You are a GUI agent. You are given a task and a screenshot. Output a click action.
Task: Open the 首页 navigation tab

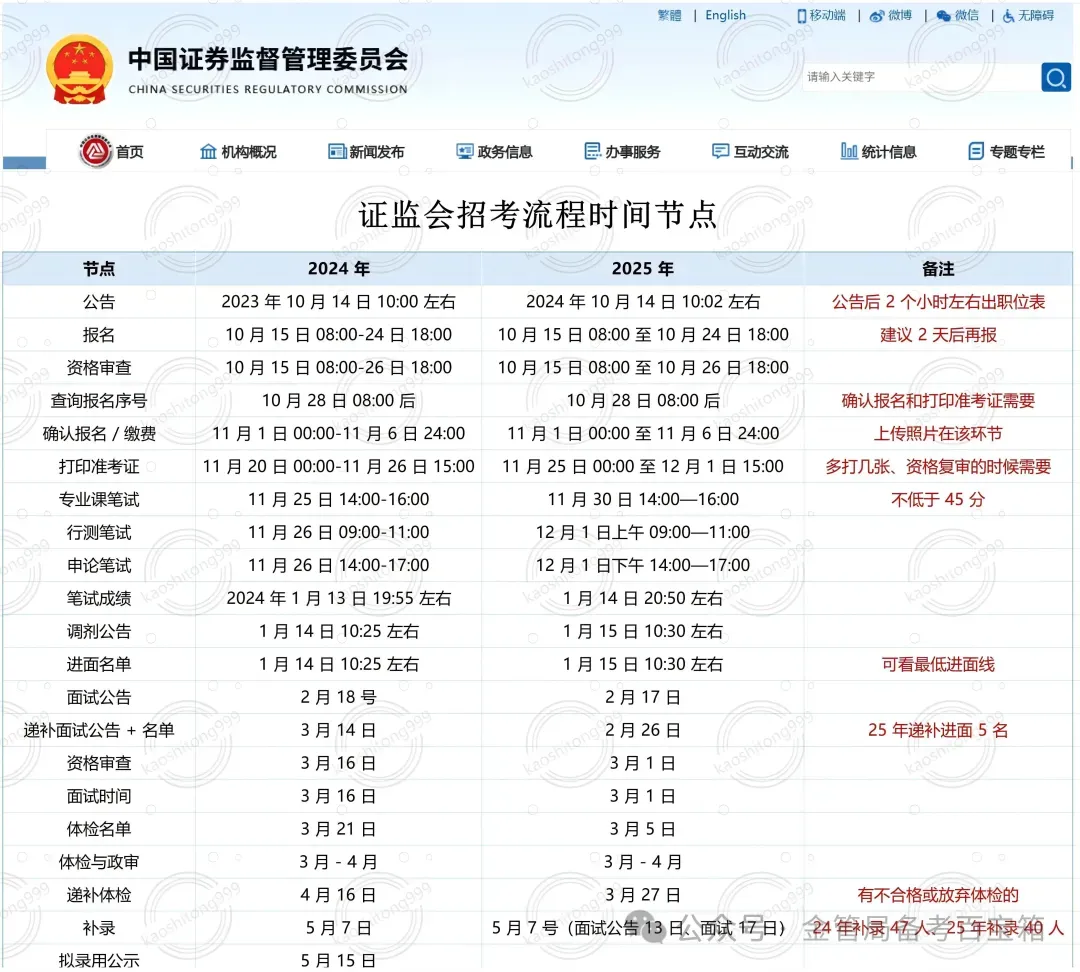coord(129,152)
